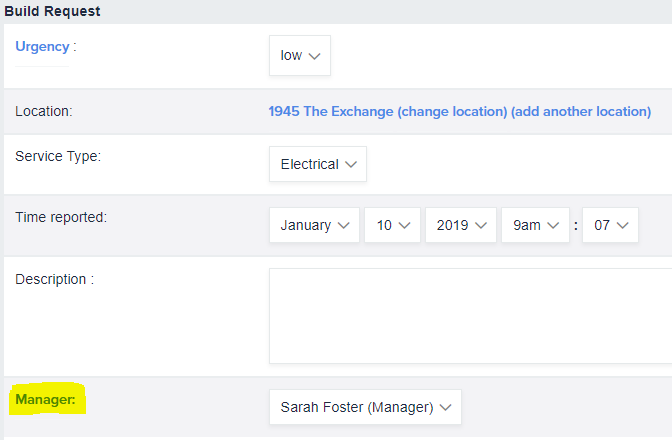Viewport: 672px width, 440px height.
Task: Click the Service Type field label
Action: click(x=58, y=156)
